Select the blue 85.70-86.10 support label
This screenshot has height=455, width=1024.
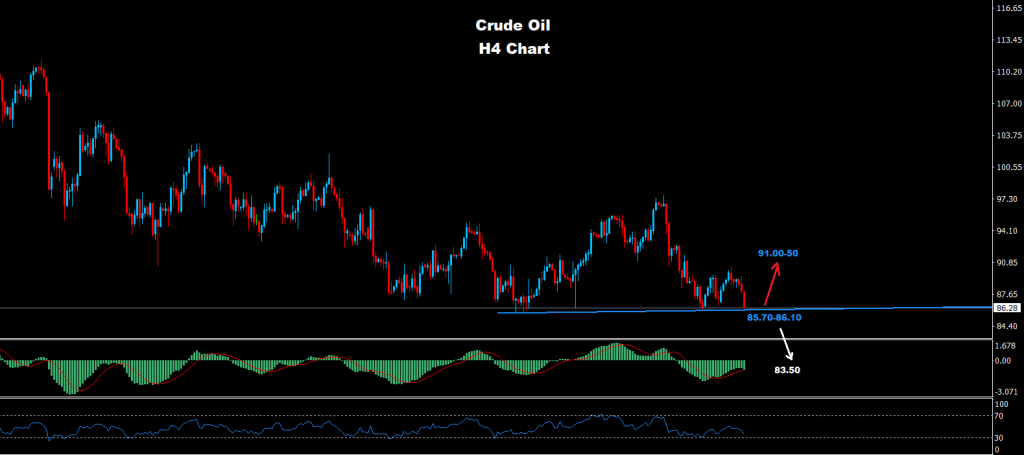click(x=773, y=317)
